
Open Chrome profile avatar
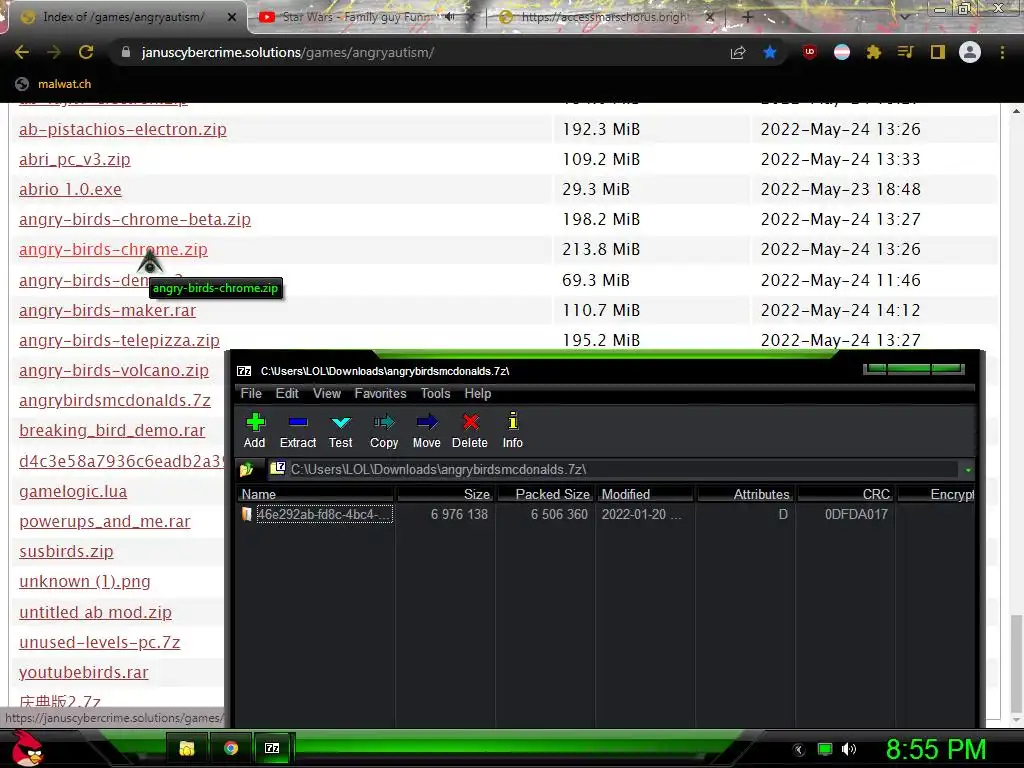(970, 52)
